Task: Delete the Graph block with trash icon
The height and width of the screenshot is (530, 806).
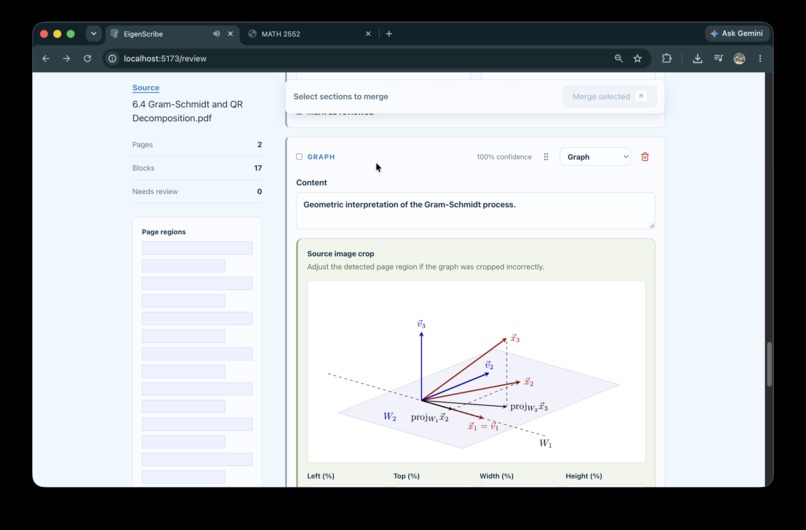Action: 645,157
